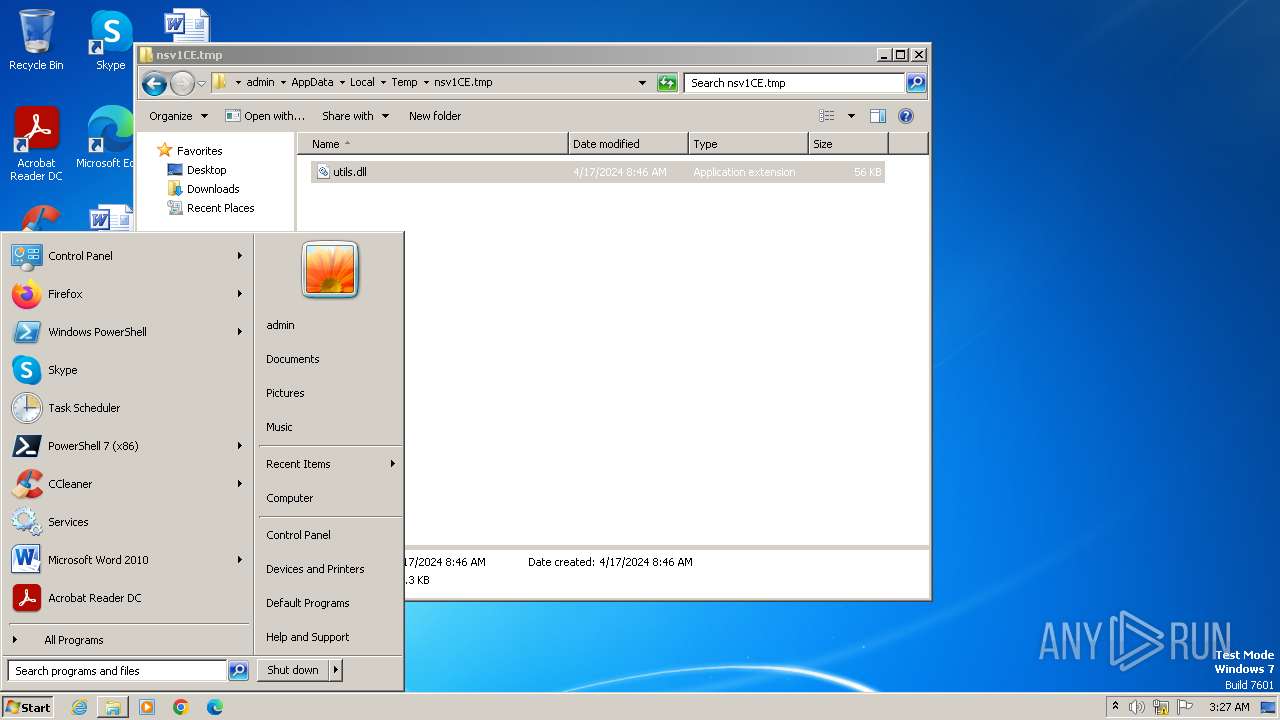Click Search programs and files field
Image resolution: width=1280 pixels, height=720 pixels.
pyautogui.click(x=118, y=671)
